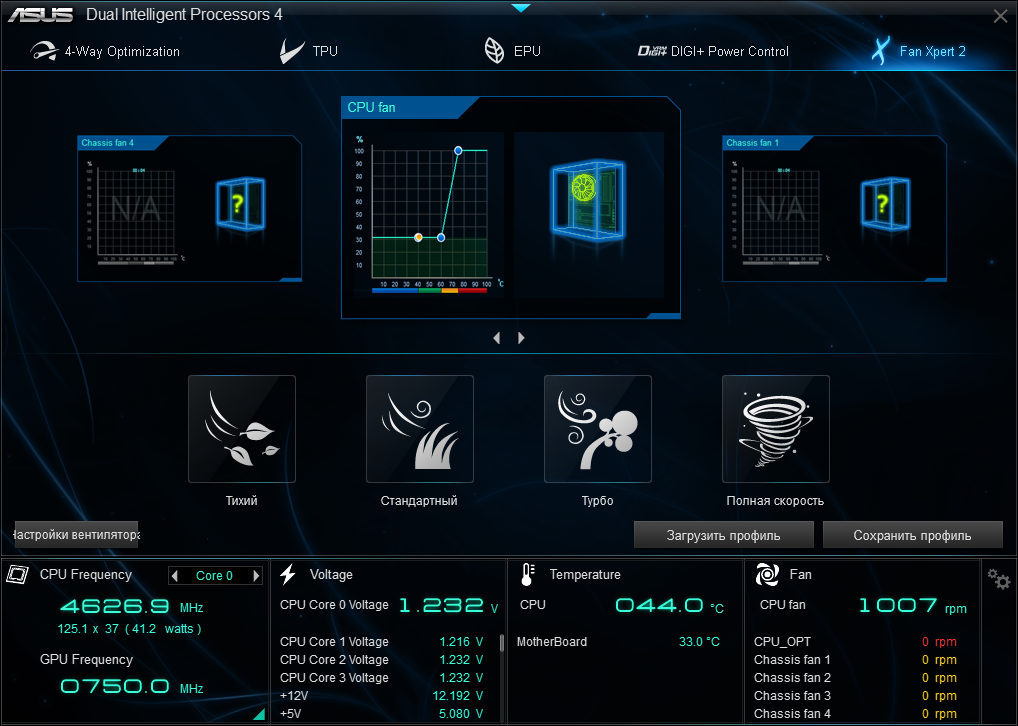Click the +5V voltage row
This screenshot has width=1018, height=726.
pyautogui.click(x=382, y=713)
